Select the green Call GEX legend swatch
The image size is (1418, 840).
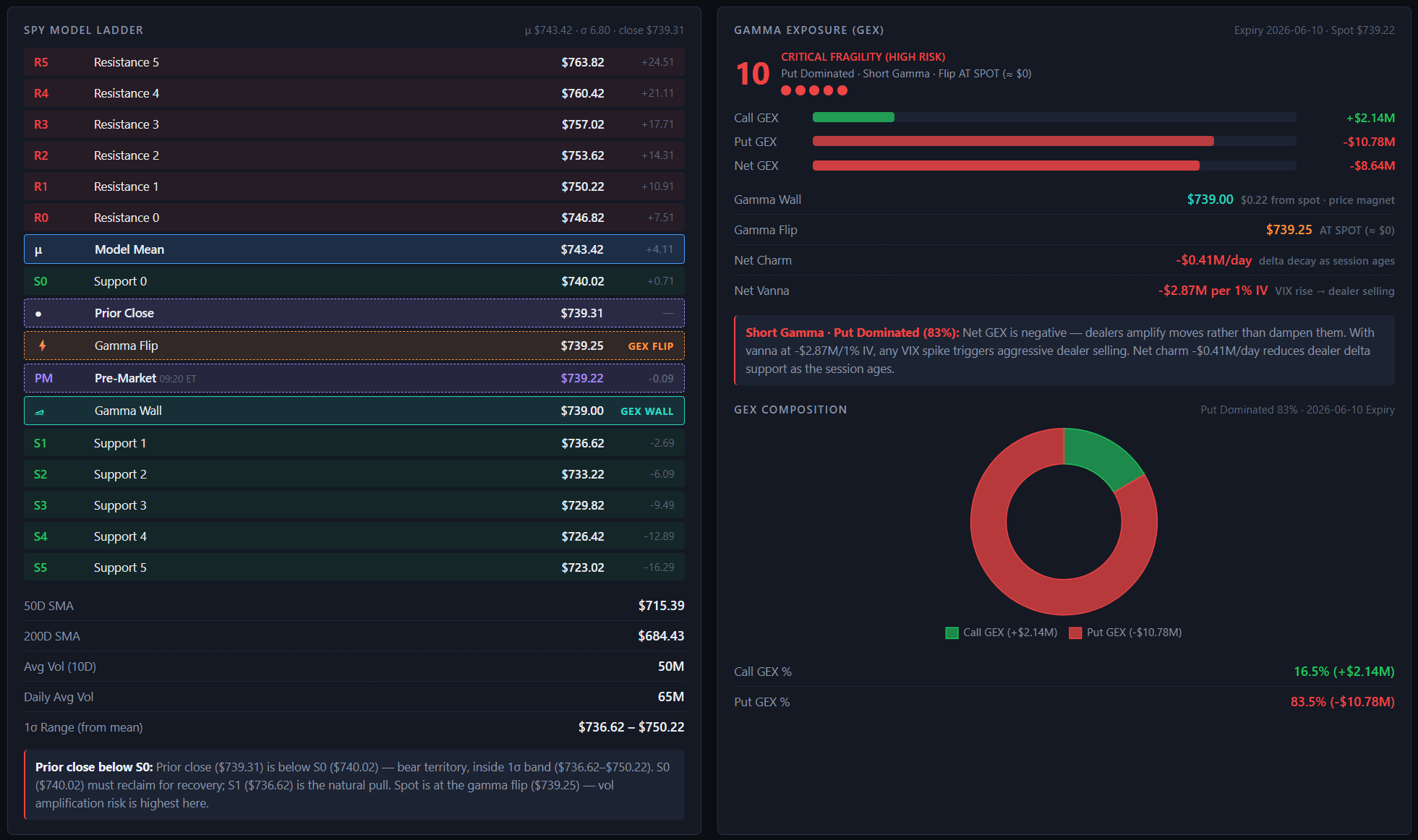pos(952,633)
